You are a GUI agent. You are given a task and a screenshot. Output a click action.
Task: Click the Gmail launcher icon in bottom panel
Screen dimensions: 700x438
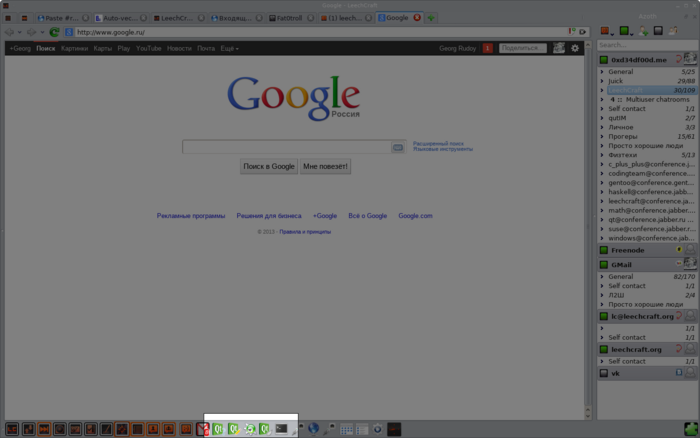pos(203,429)
